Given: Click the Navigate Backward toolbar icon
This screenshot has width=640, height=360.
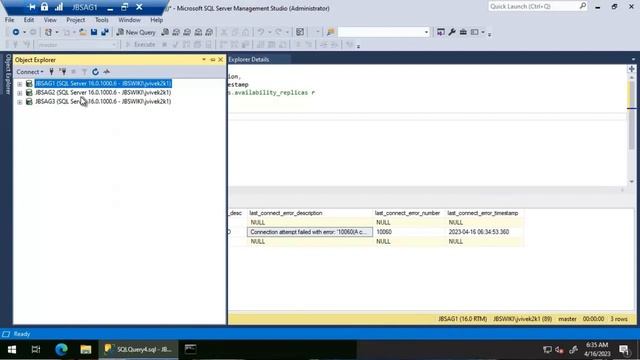Looking at the screenshot, I should tap(16, 32).
